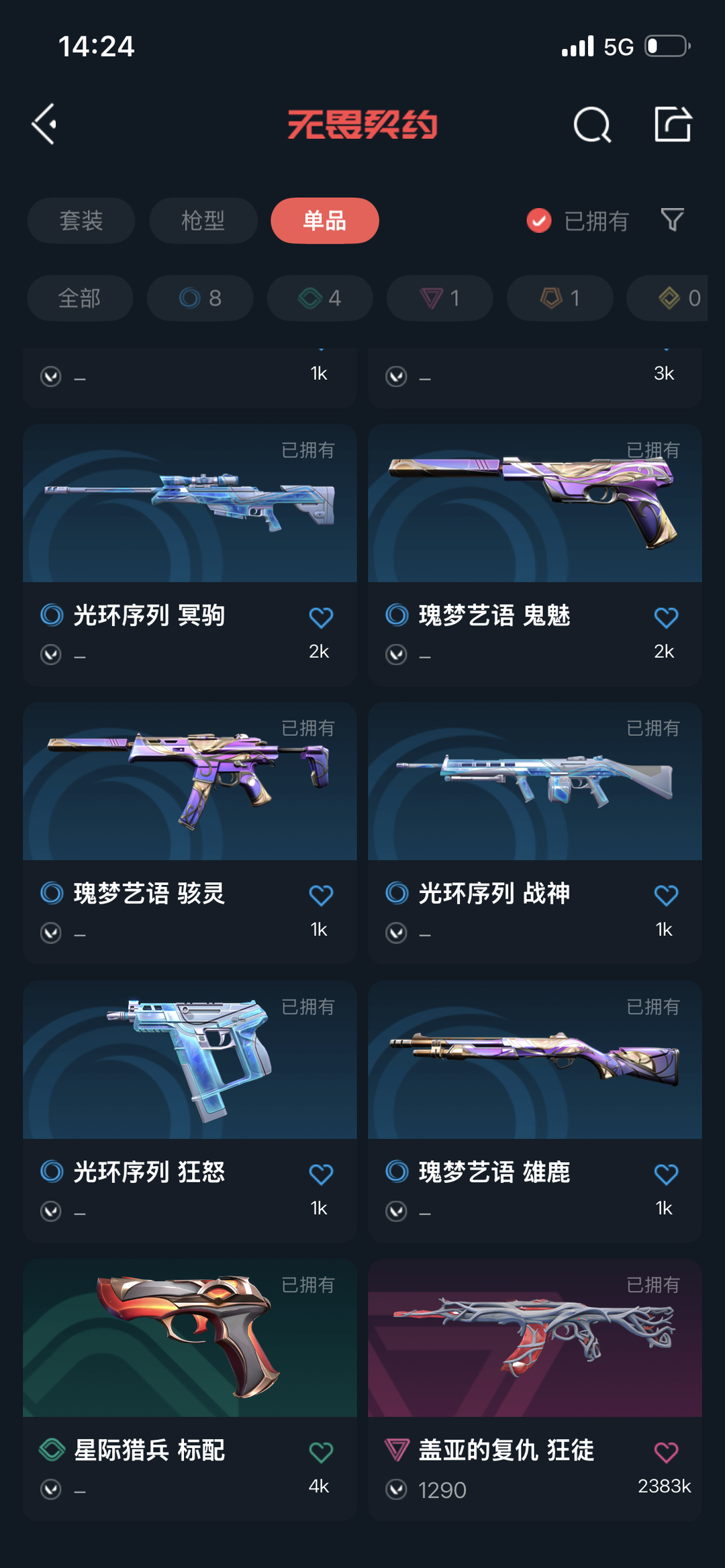Toggle the 已拥有 owned checkbox
The width and height of the screenshot is (725, 1568).
[x=539, y=220]
